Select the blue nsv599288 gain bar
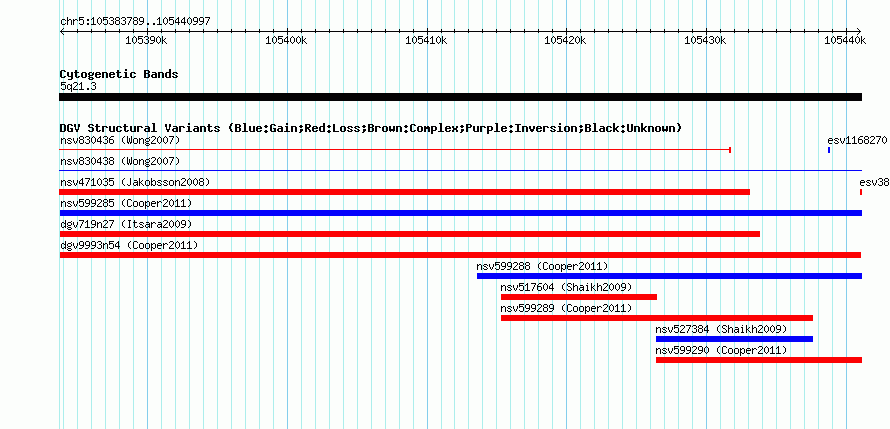The height and width of the screenshot is (429, 890). pyautogui.click(x=669, y=276)
